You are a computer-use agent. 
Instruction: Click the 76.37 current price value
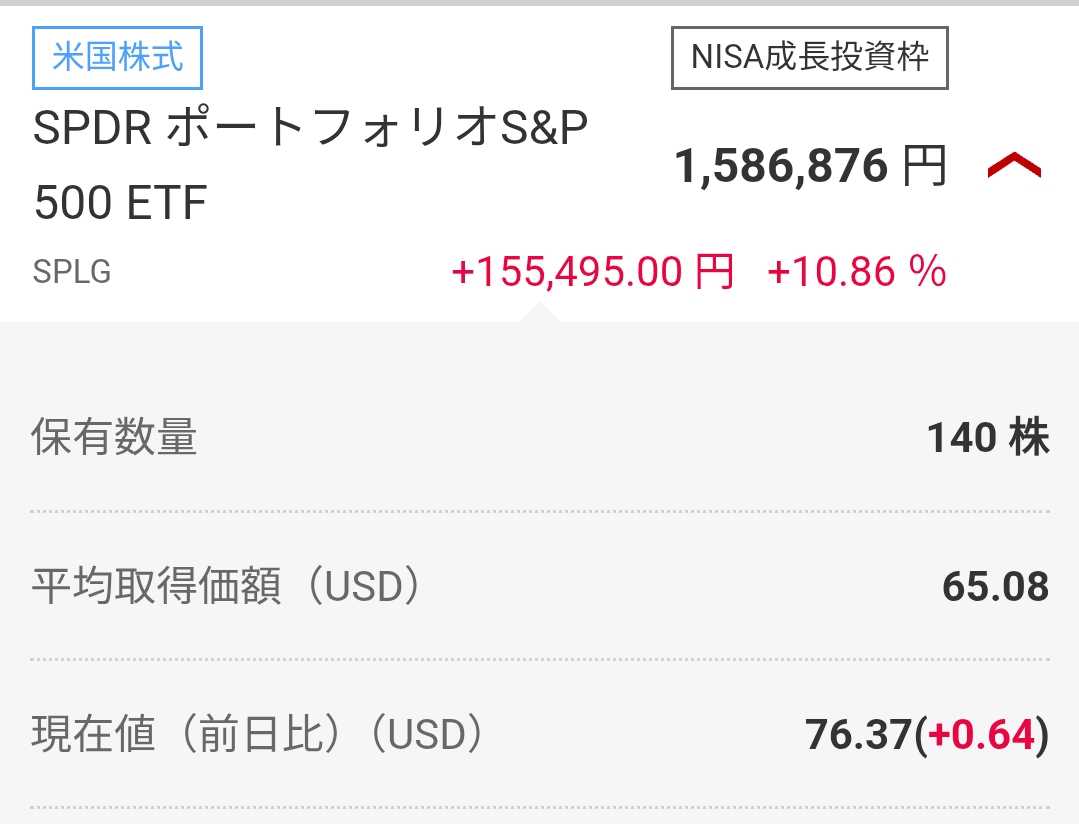(859, 736)
